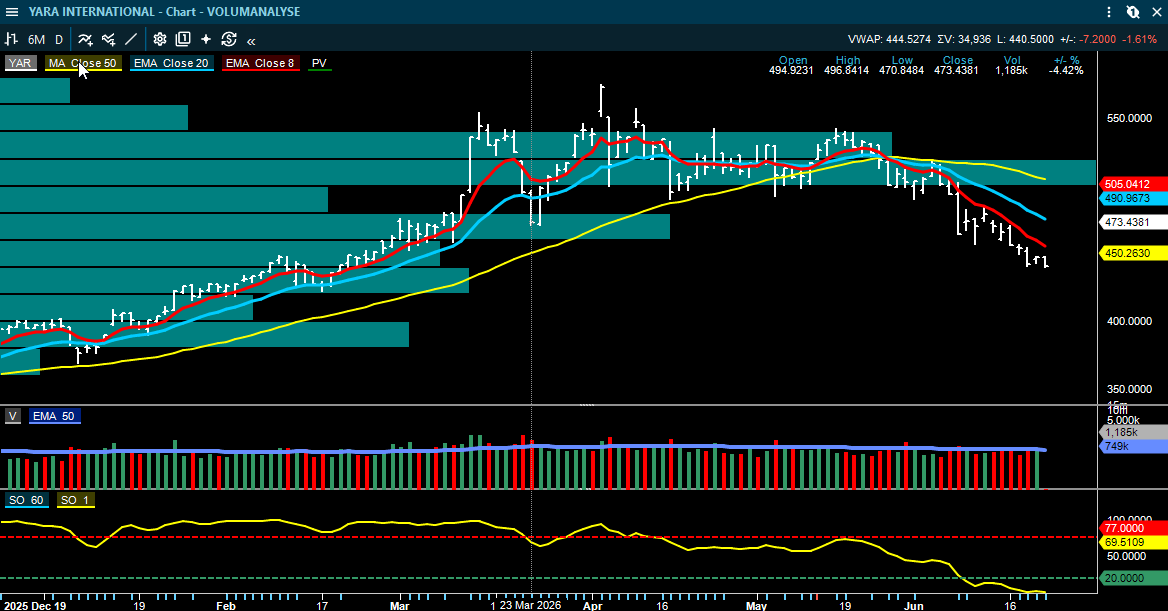Click the Feb date axis label

[x=226, y=606]
